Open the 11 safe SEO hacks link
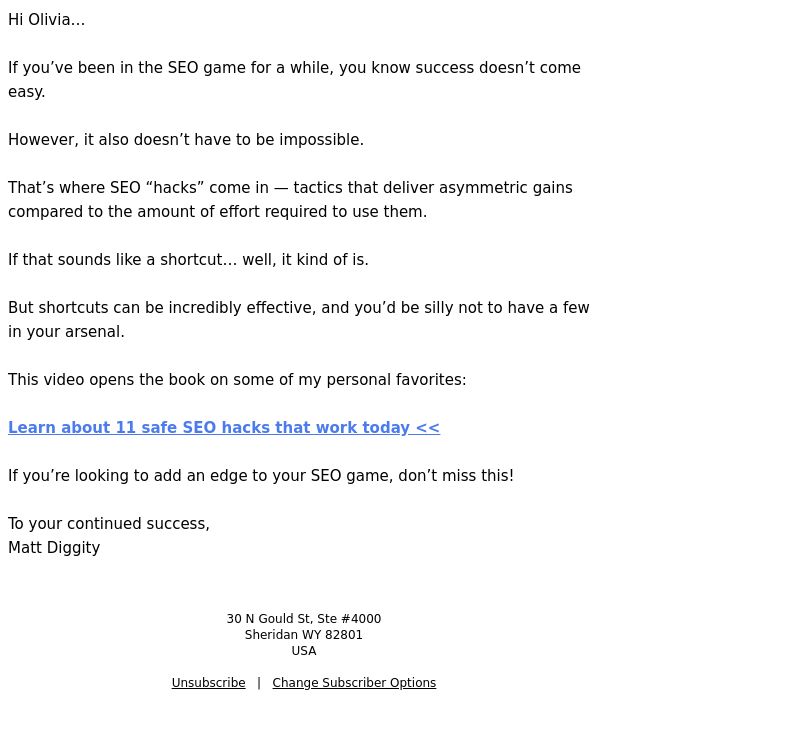This screenshot has height=734, width=800. coord(223,427)
